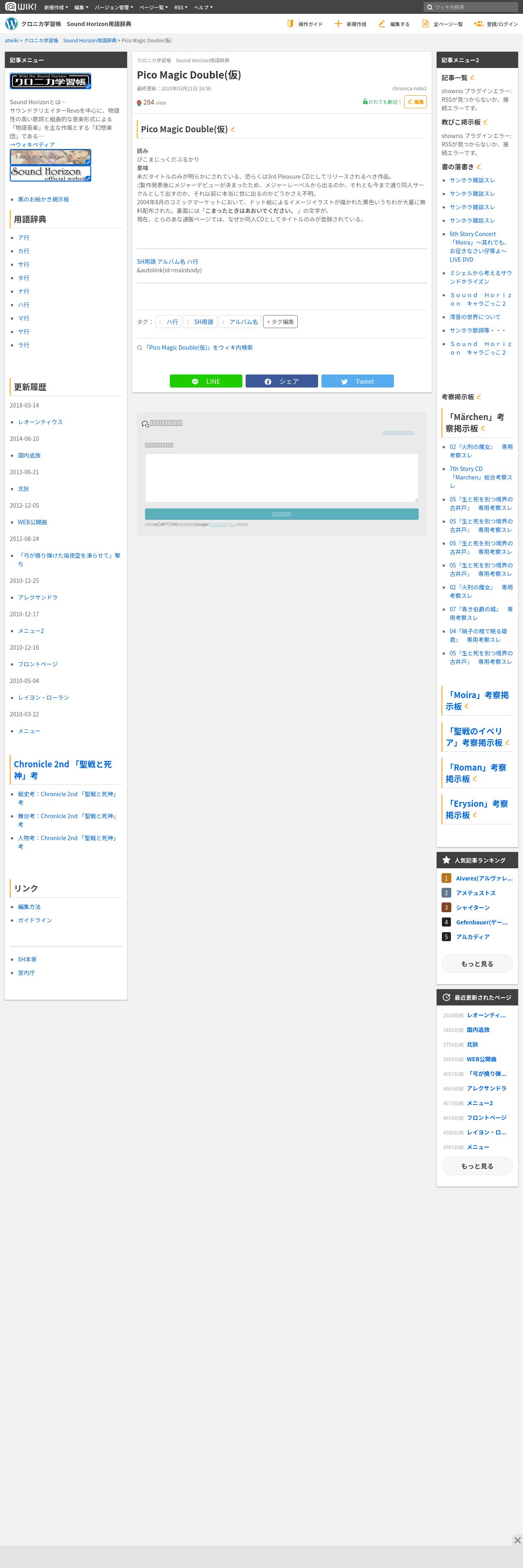Image resolution: width=523 pixels, height=1568 pixels.
Task: Click the pencil icon beside 「Roman」考察掲示板
Action: [475, 778]
